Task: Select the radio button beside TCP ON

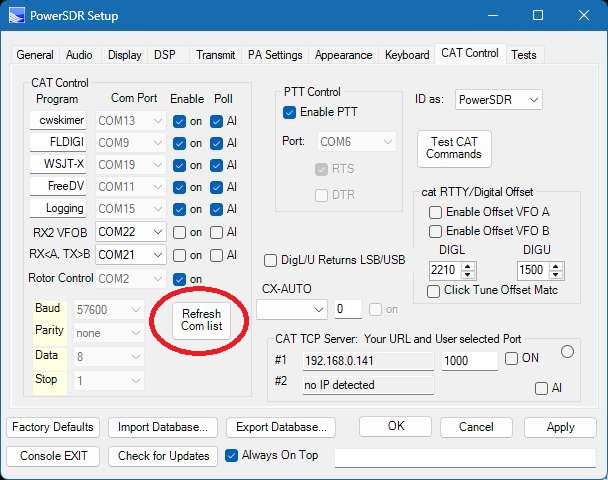Action: (x=568, y=351)
